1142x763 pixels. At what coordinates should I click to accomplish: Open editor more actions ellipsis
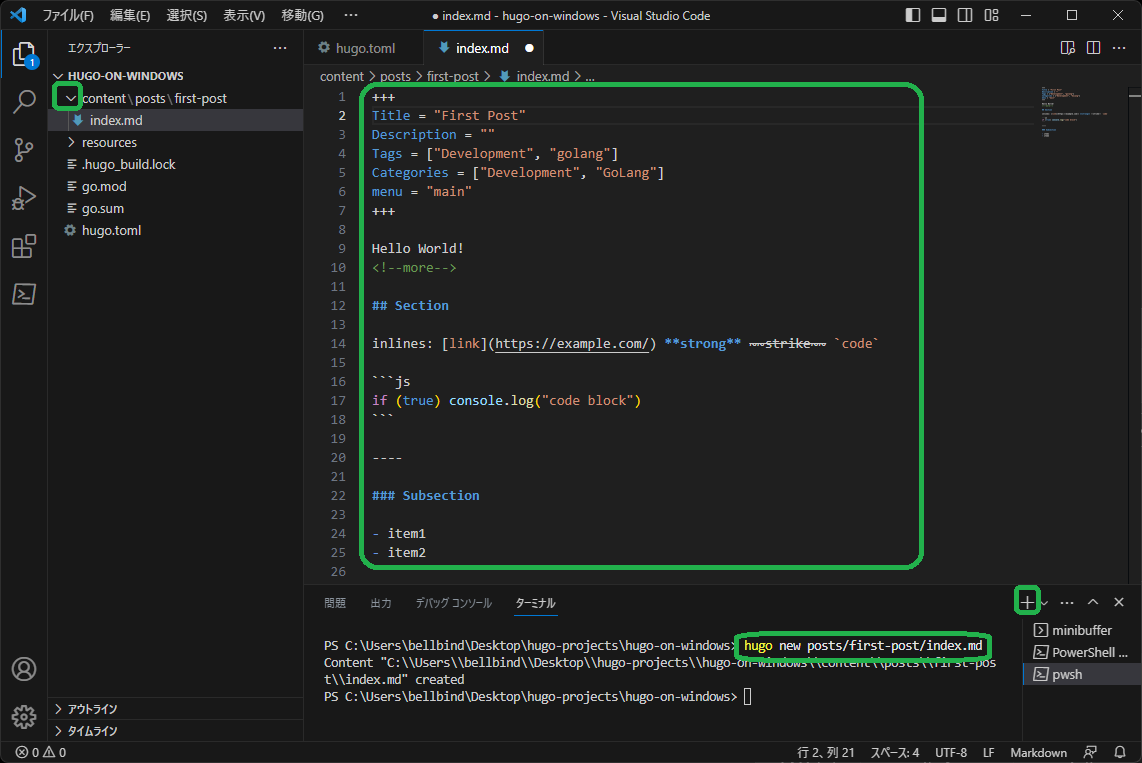(1119, 48)
